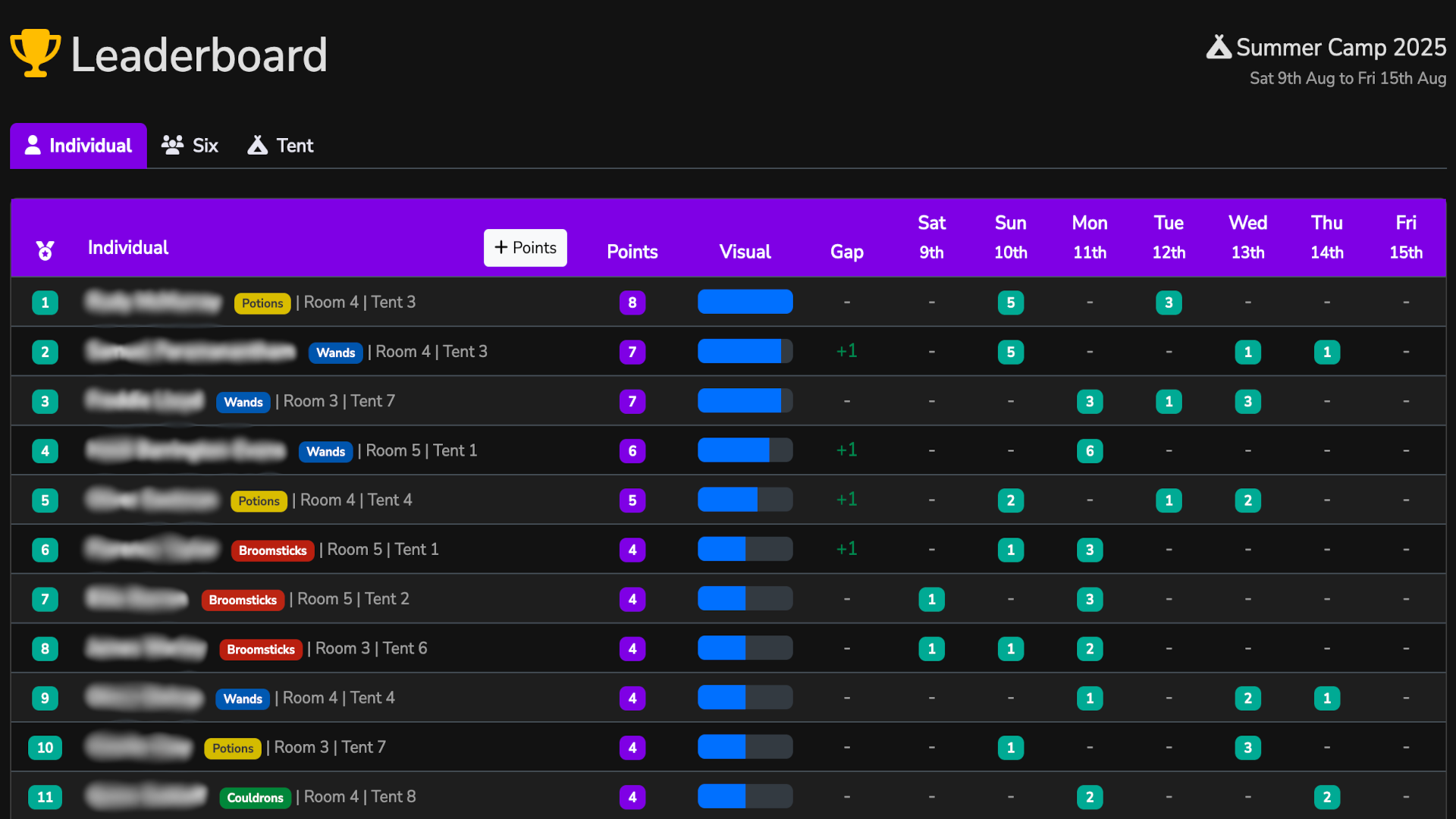Click the Broomsticks badge on rank 6's row
This screenshot has width=1456, height=819.
click(x=272, y=551)
